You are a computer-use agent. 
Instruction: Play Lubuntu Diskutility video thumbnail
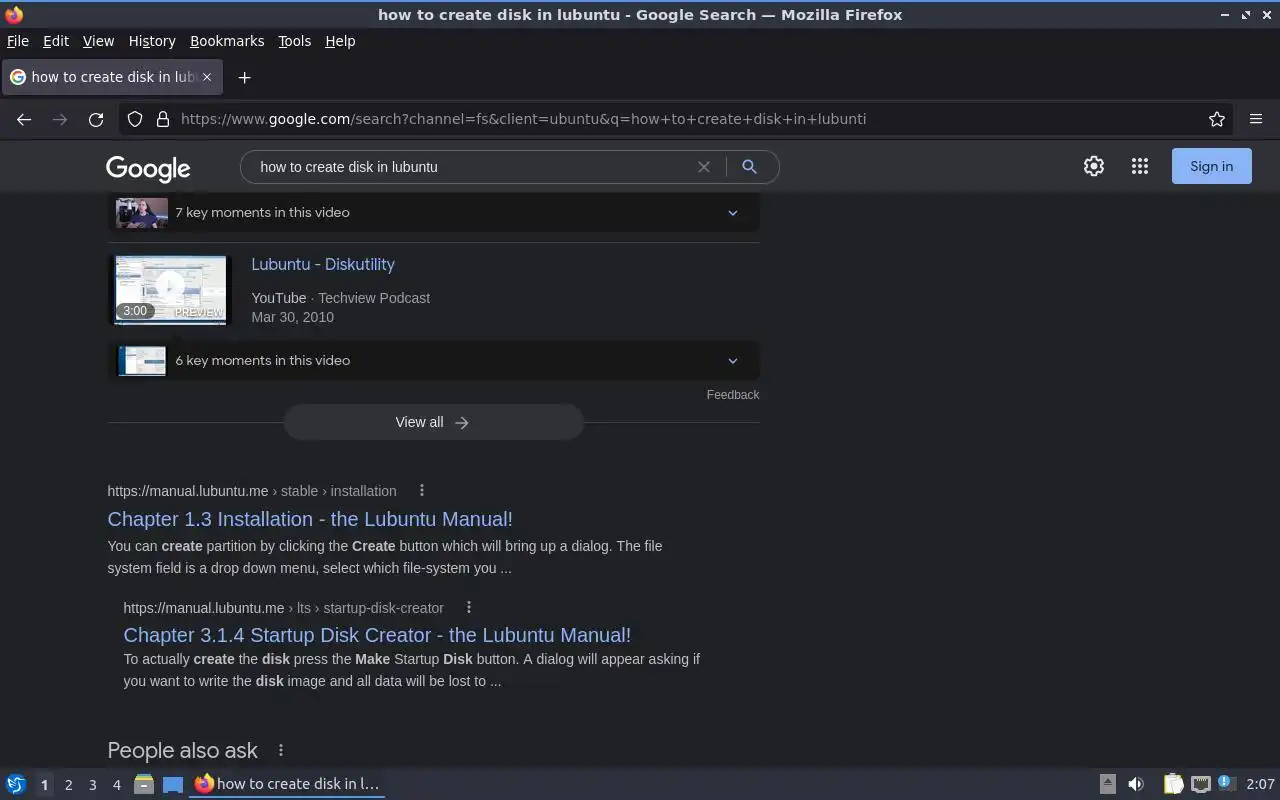[x=170, y=289]
